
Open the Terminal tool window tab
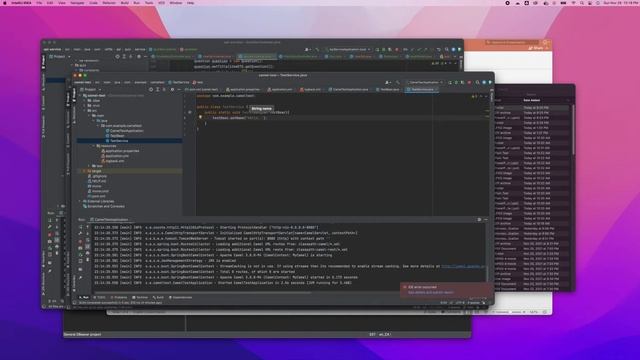tap(140, 298)
